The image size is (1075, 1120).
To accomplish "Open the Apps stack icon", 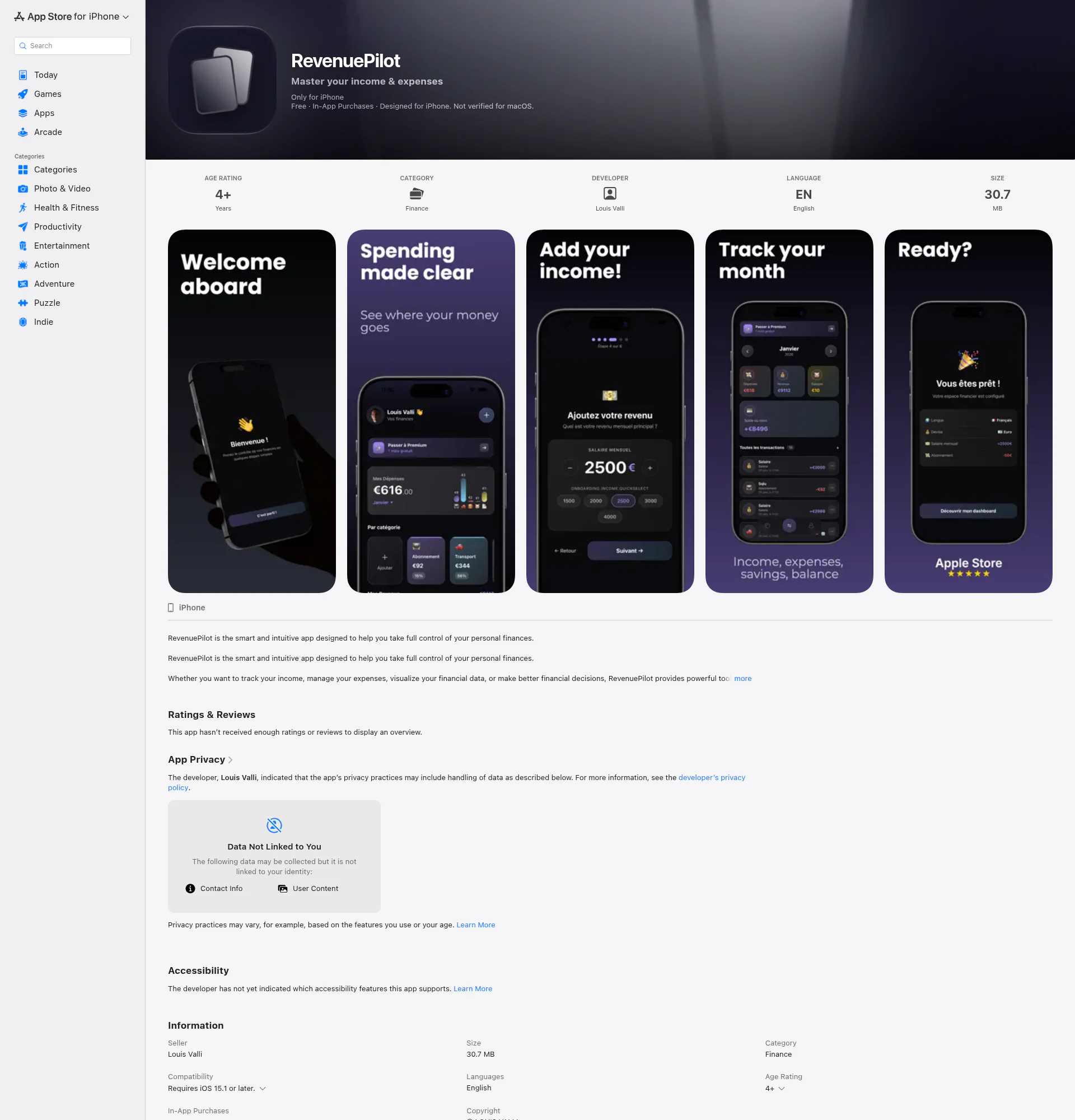I will (x=23, y=113).
